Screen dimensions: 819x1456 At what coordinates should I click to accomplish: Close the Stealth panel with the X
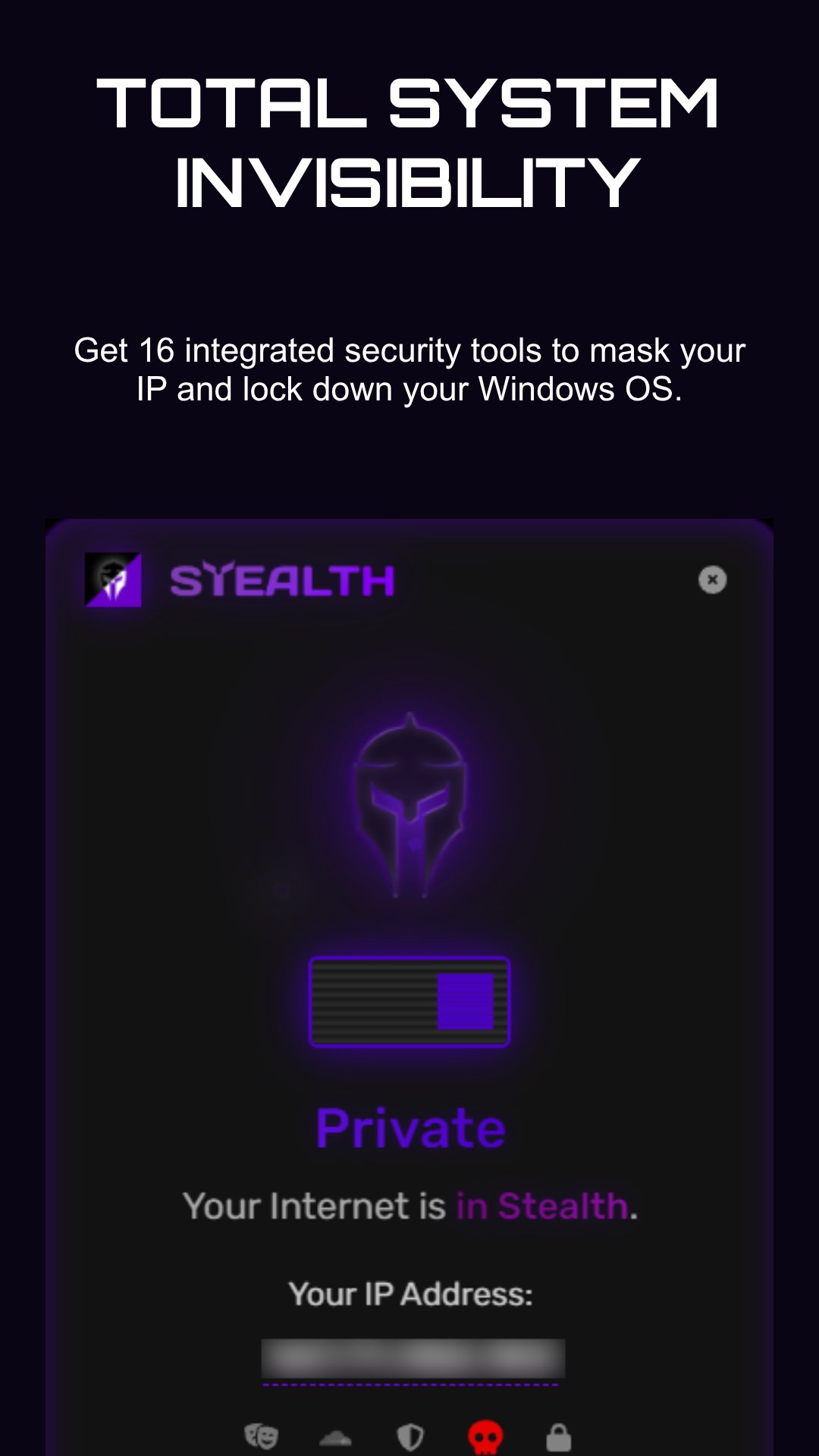pos(712,580)
